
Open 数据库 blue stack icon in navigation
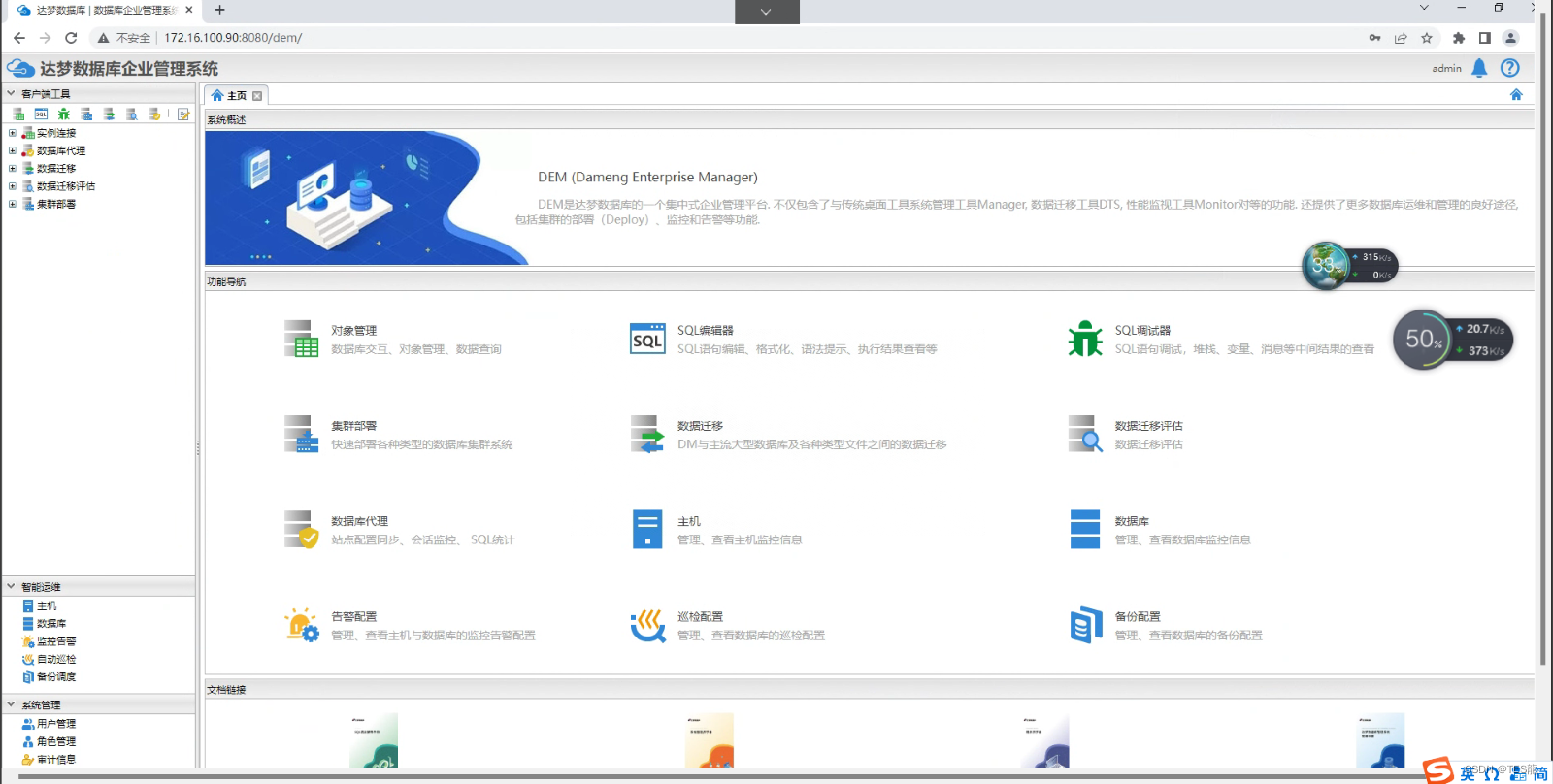[1085, 530]
